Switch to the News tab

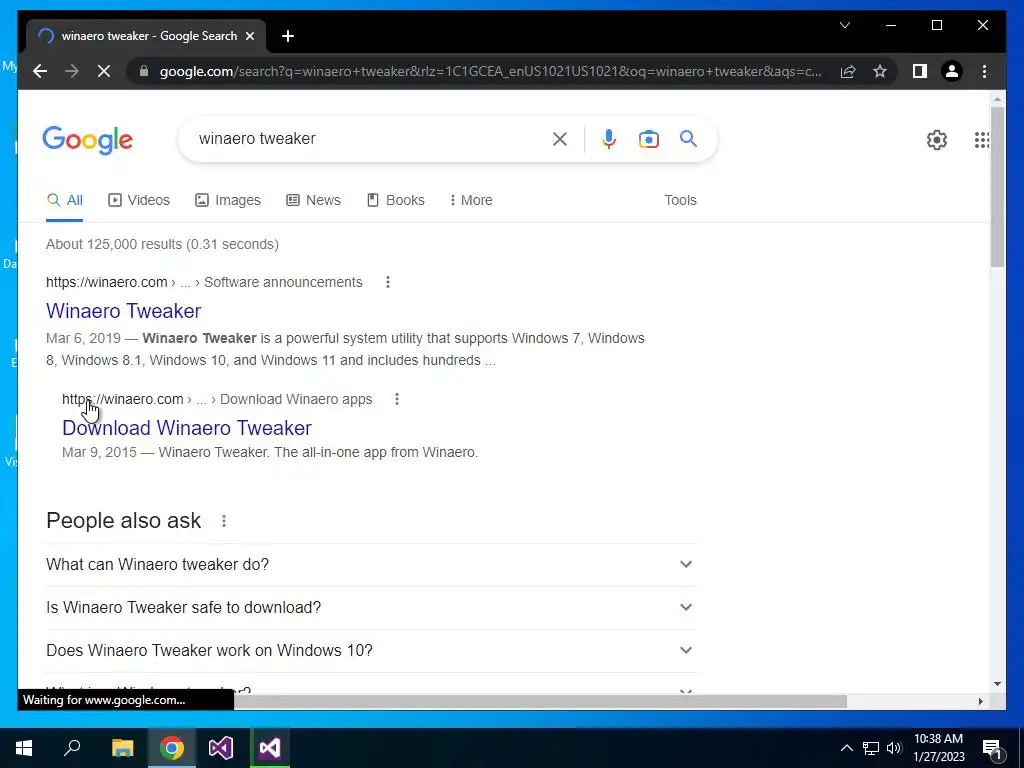pyautogui.click(x=313, y=200)
